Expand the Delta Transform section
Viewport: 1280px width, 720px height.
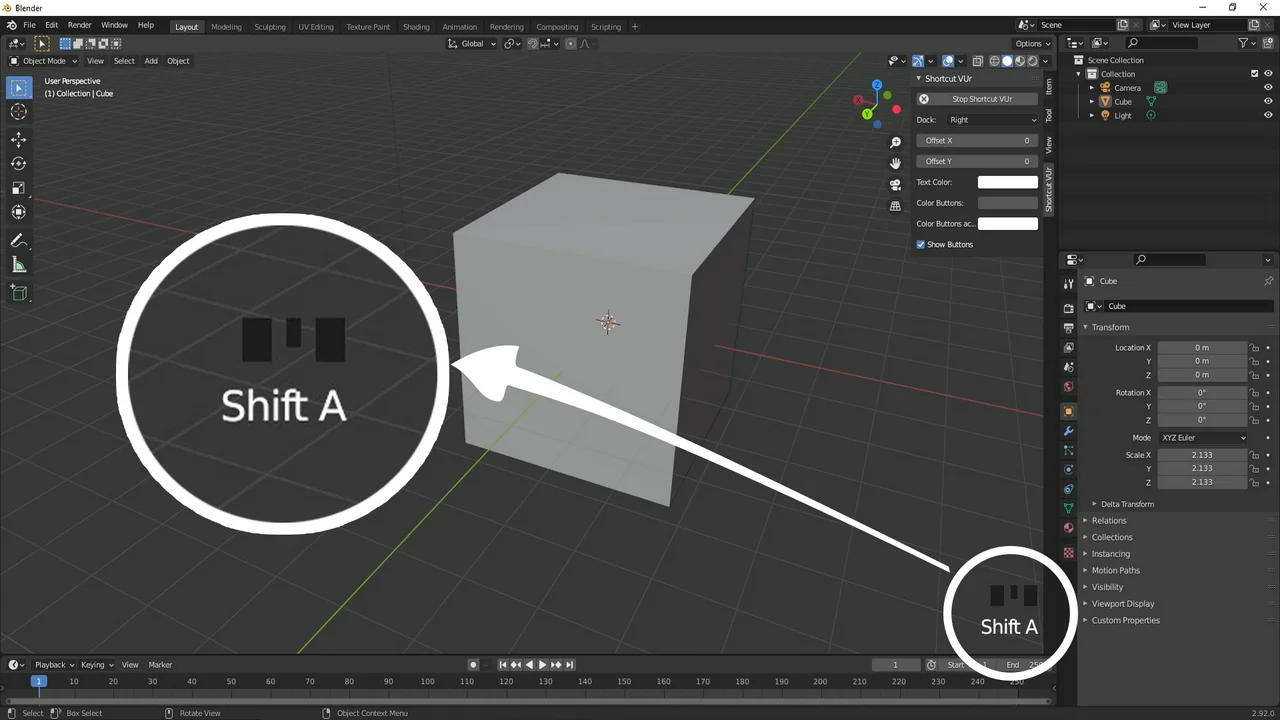pyautogui.click(x=1126, y=504)
